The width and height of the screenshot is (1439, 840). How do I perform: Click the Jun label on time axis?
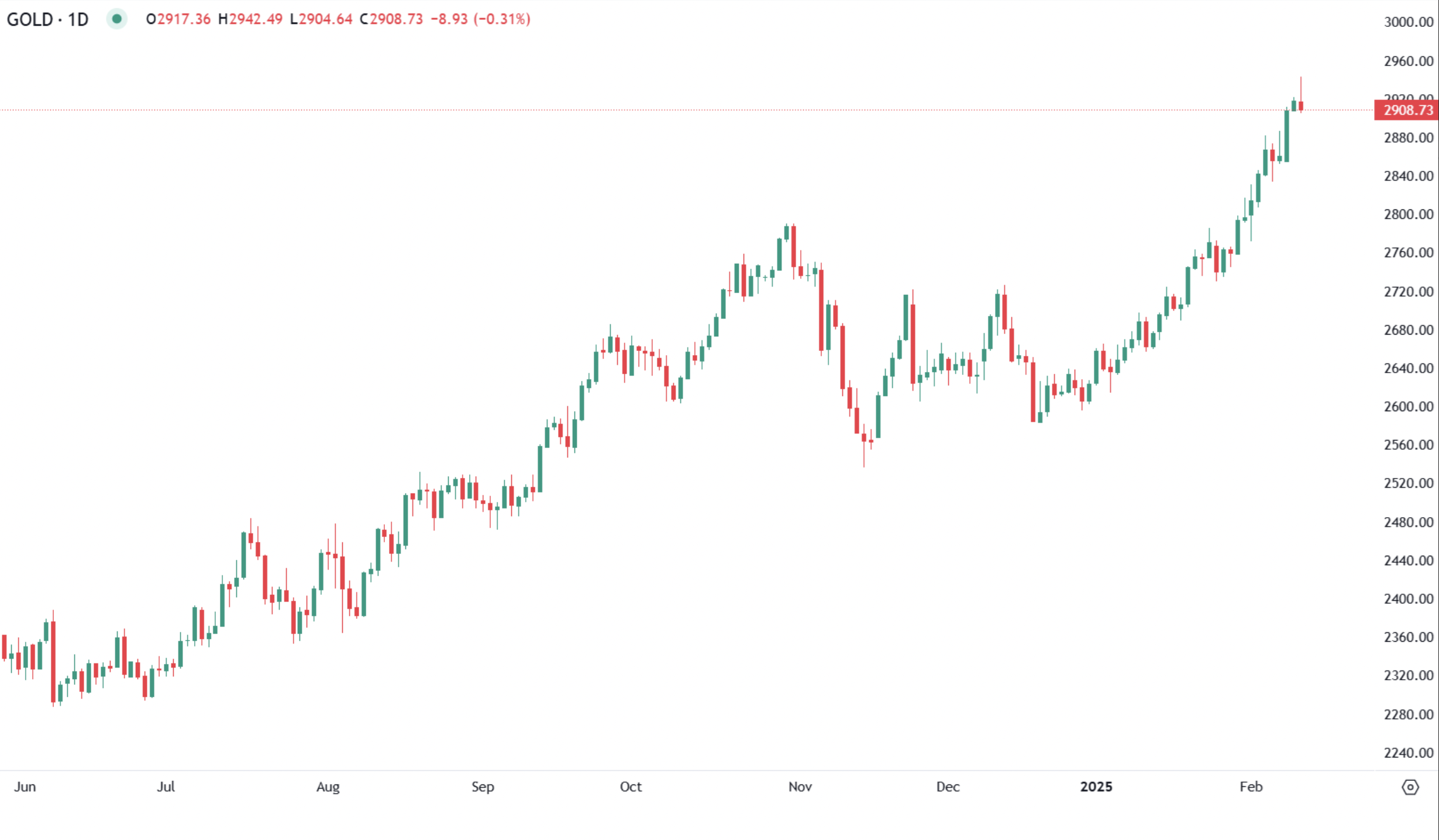(25, 787)
